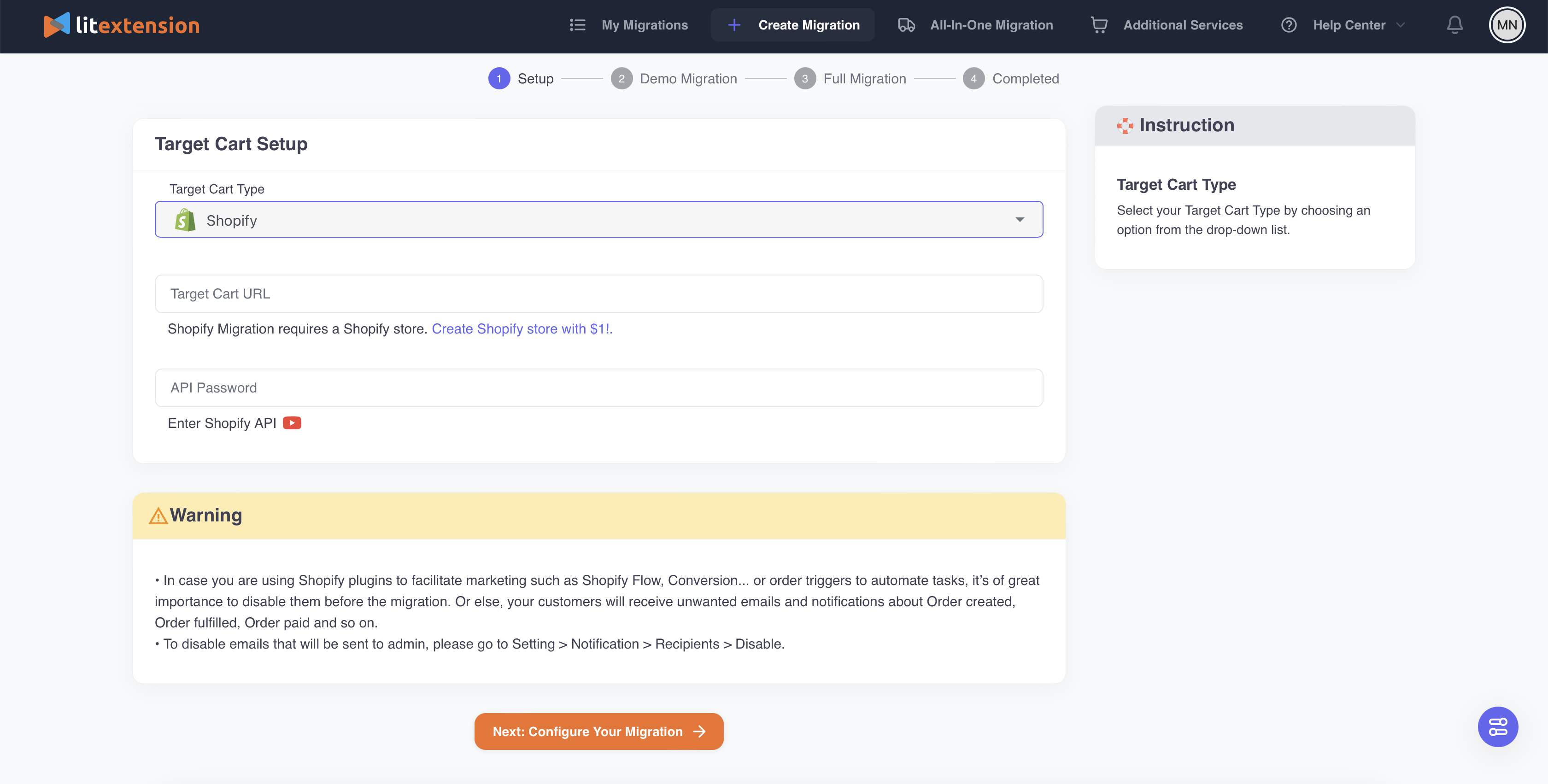Viewport: 1548px width, 784px height.
Task: Select step 2 Demo Migration on progress bar
Action: click(622, 78)
